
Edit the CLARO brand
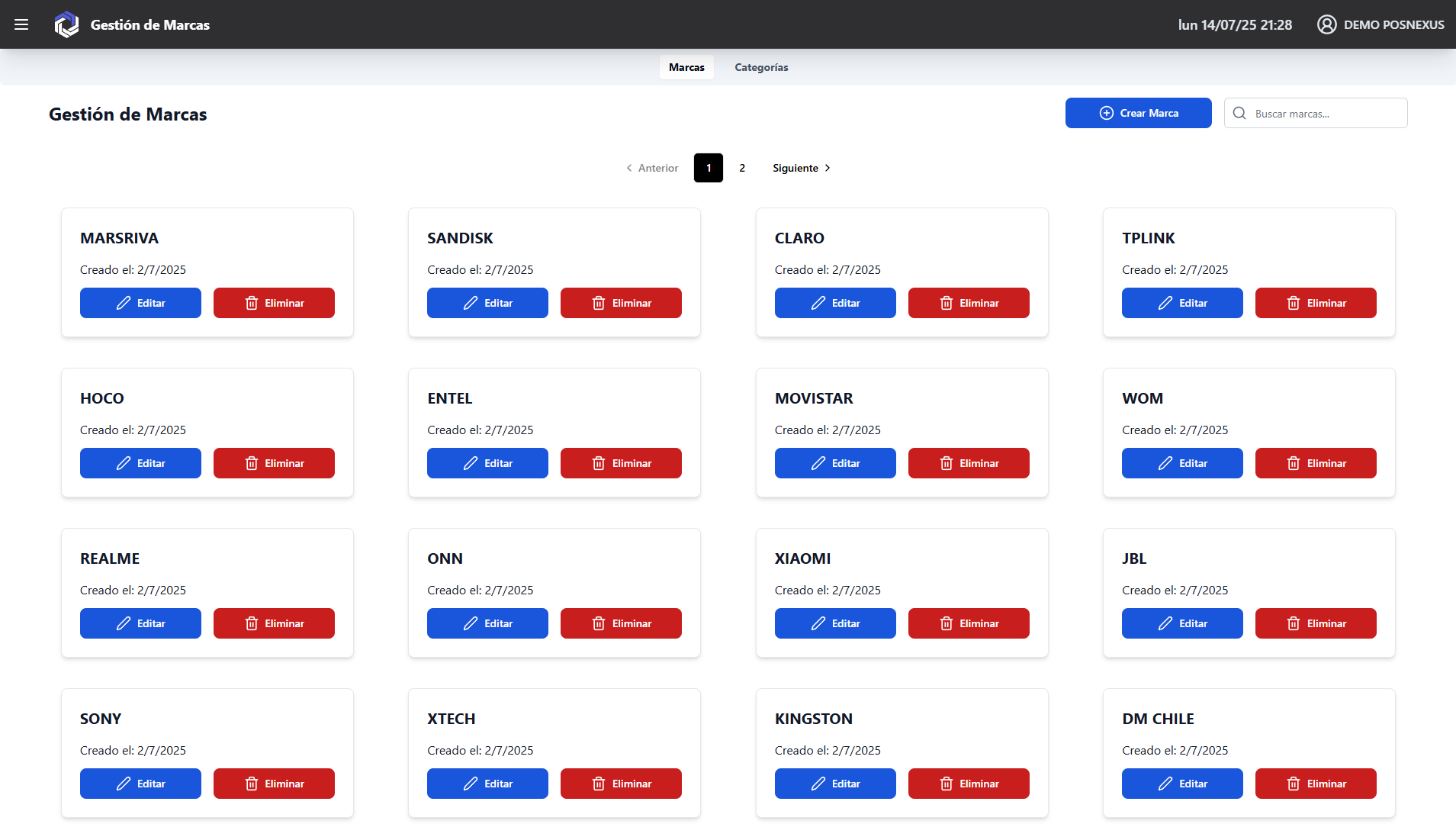click(x=835, y=303)
